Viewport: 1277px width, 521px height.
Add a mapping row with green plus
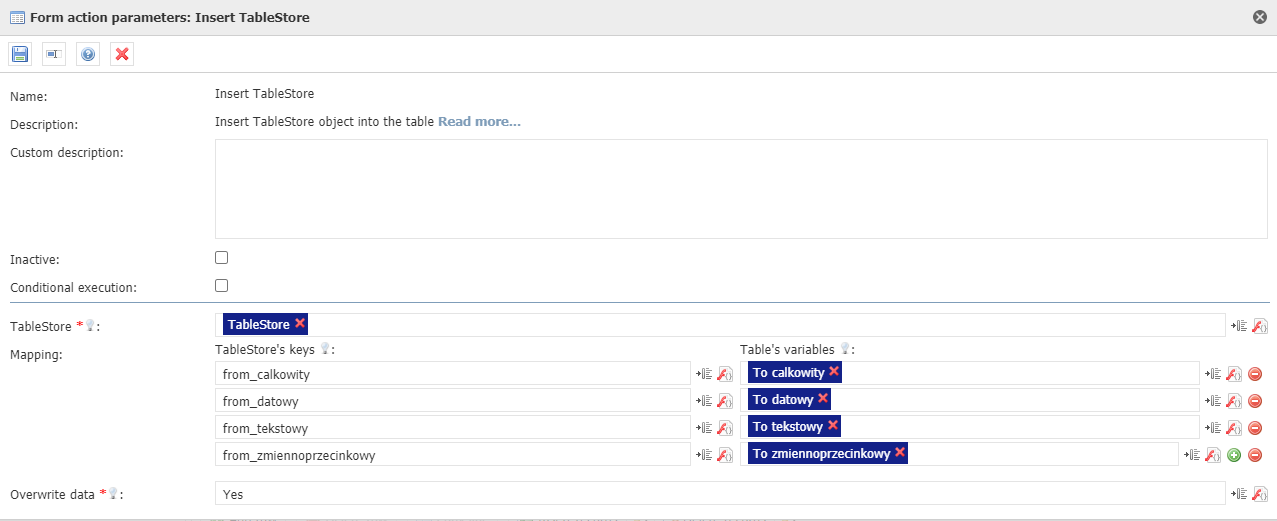click(x=1234, y=455)
